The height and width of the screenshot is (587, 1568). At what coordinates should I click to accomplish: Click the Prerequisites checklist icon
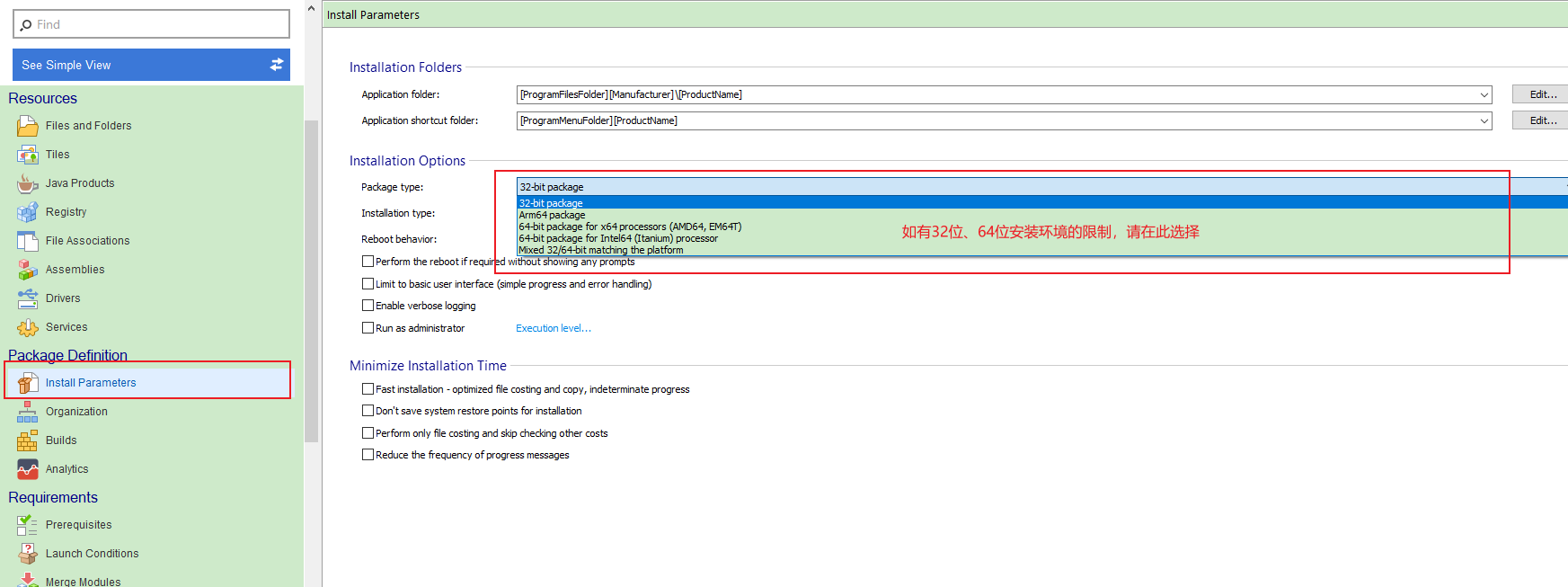(28, 525)
